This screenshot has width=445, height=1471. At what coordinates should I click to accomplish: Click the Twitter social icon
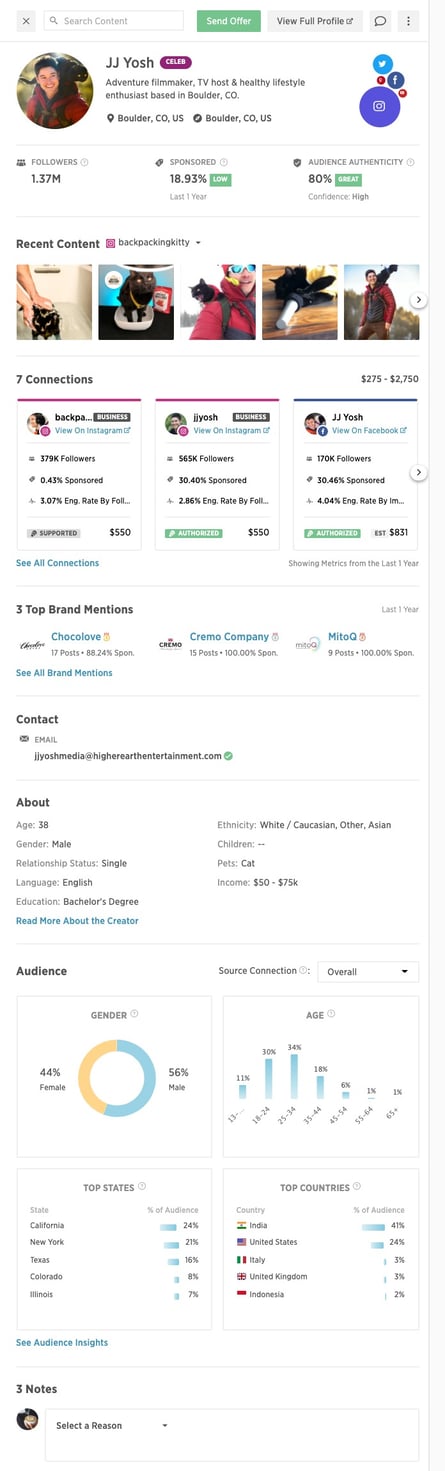(382, 64)
